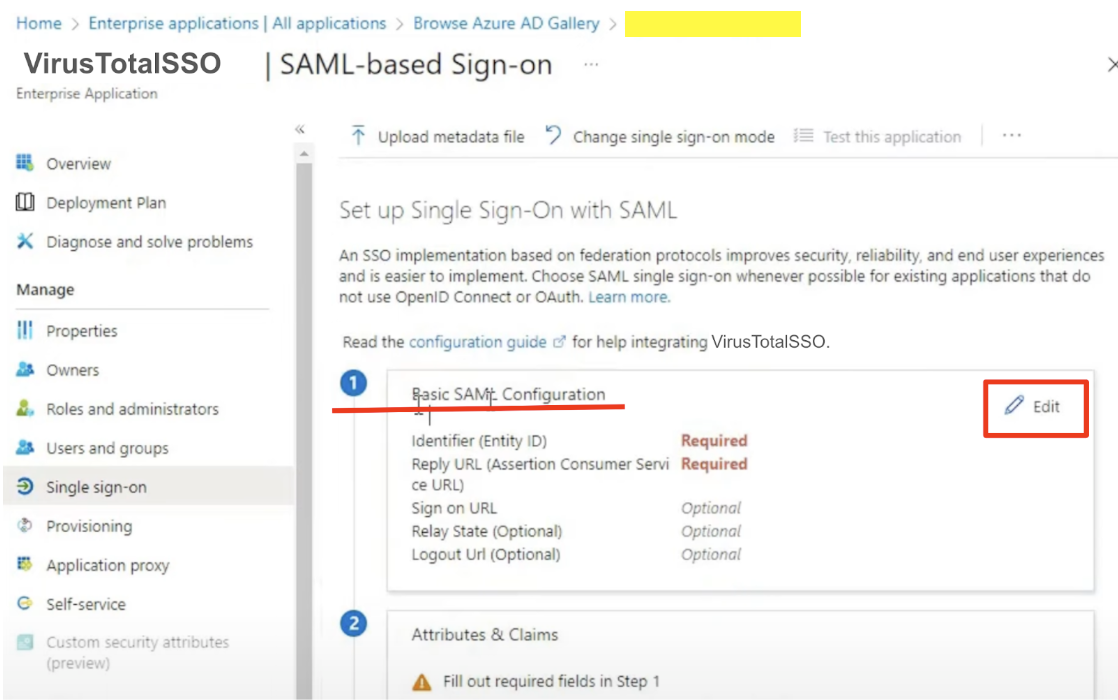Click the Users and groups icon

click(25, 448)
